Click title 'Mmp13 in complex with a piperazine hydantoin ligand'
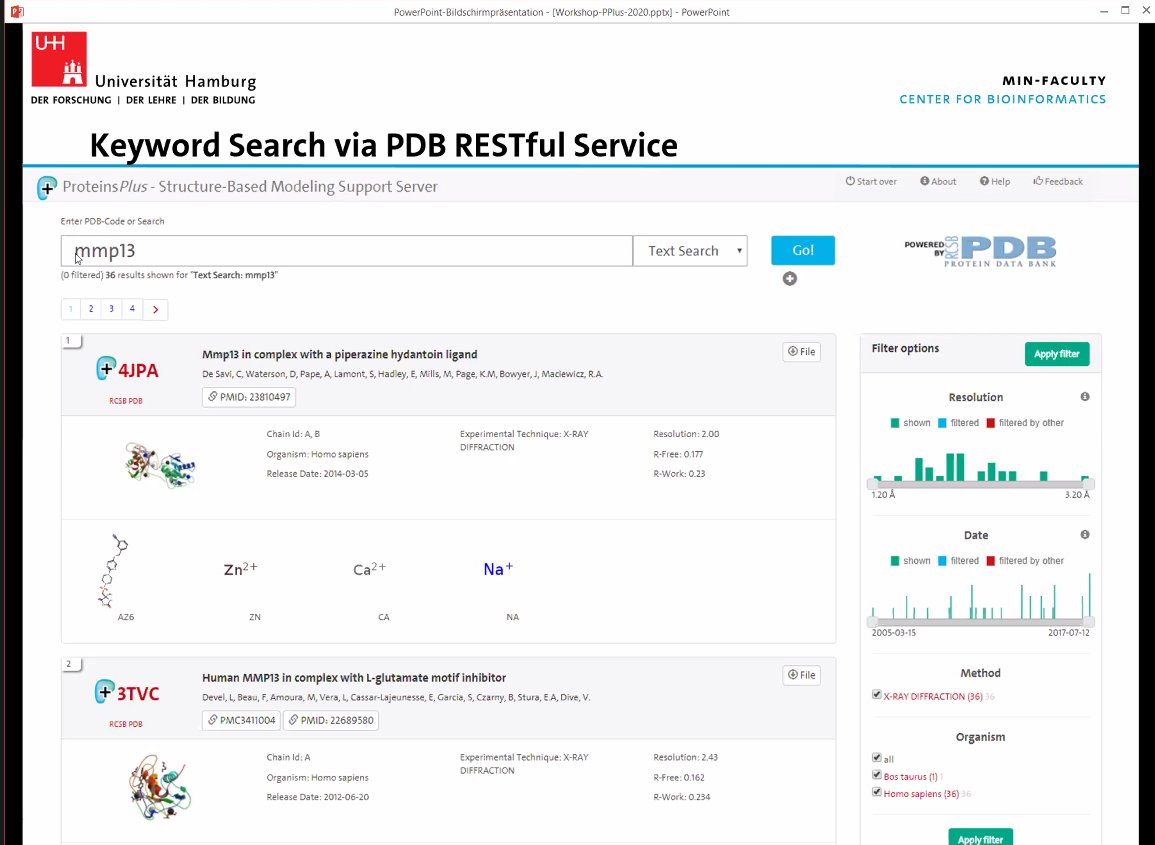 tap(340, 354)
